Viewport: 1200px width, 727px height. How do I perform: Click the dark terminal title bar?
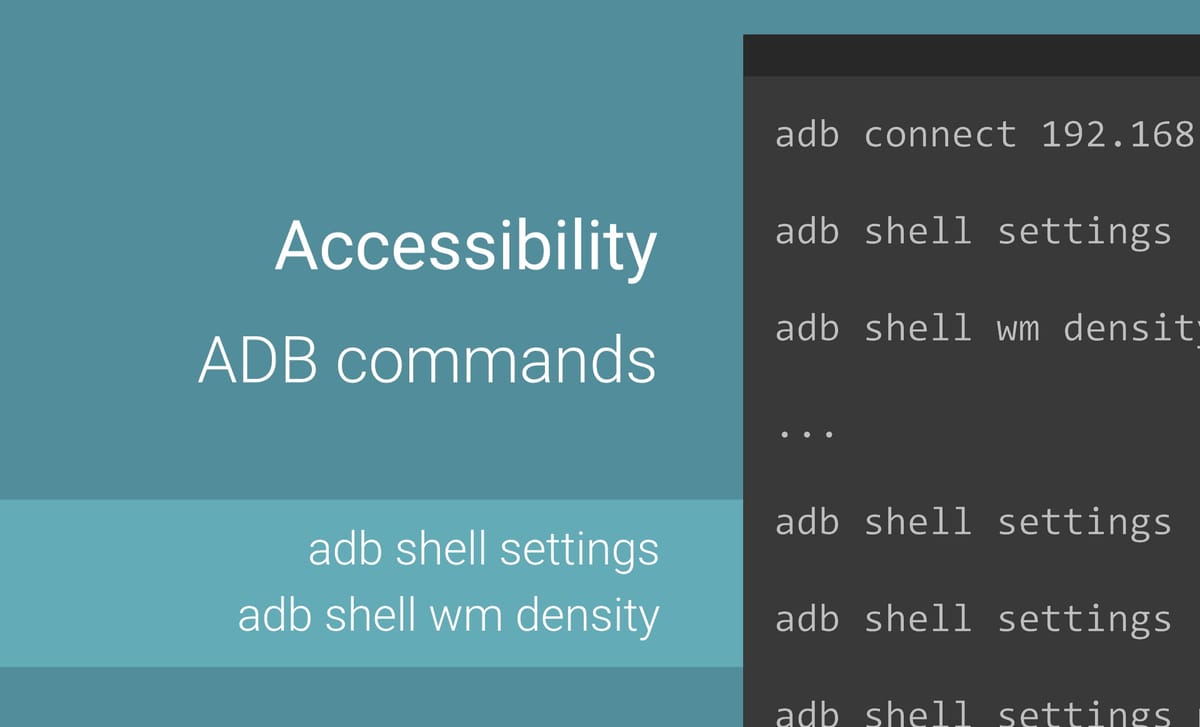tap(971, 55)
